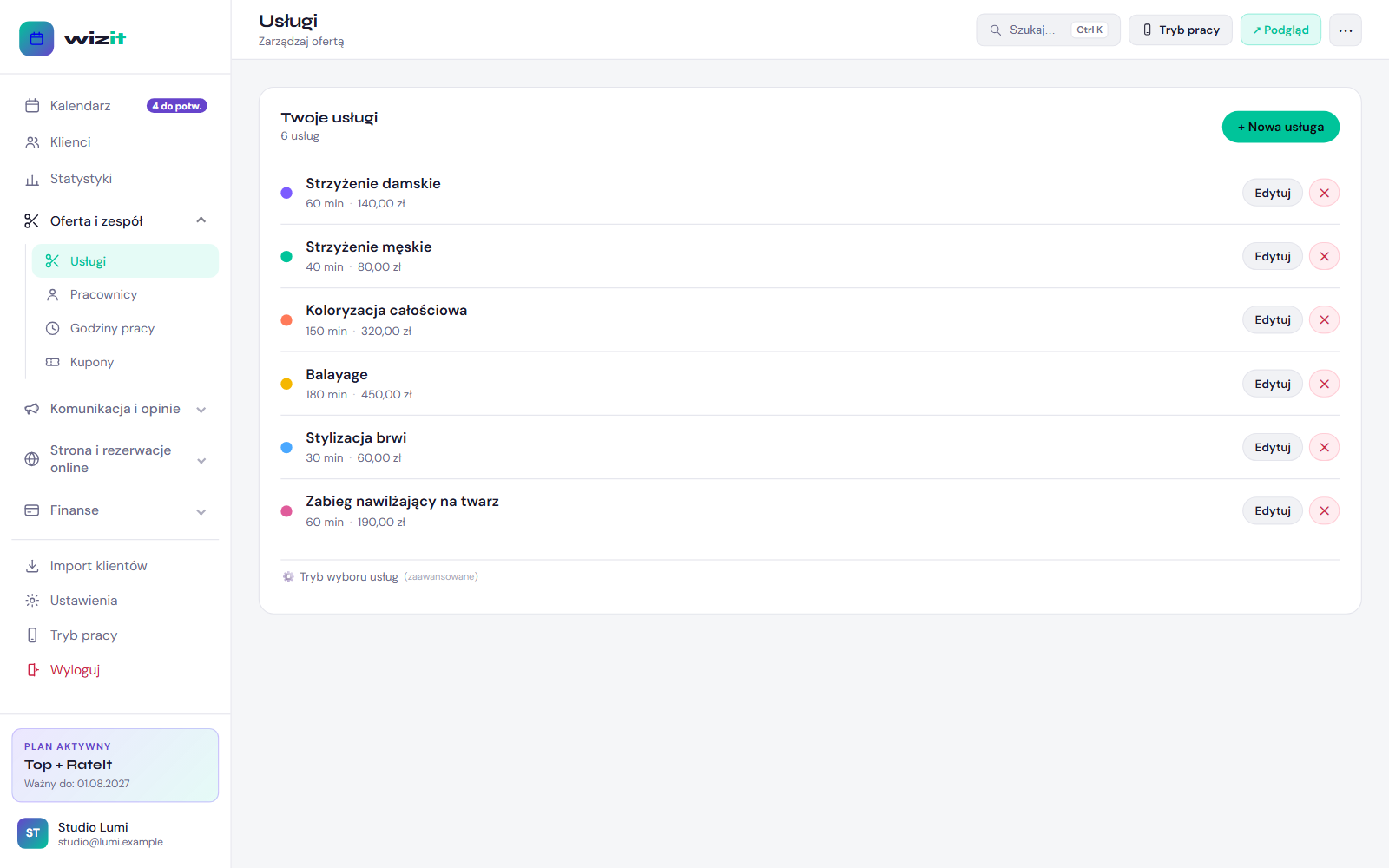Open Tryb wyboru usług advanced settings

380,576
